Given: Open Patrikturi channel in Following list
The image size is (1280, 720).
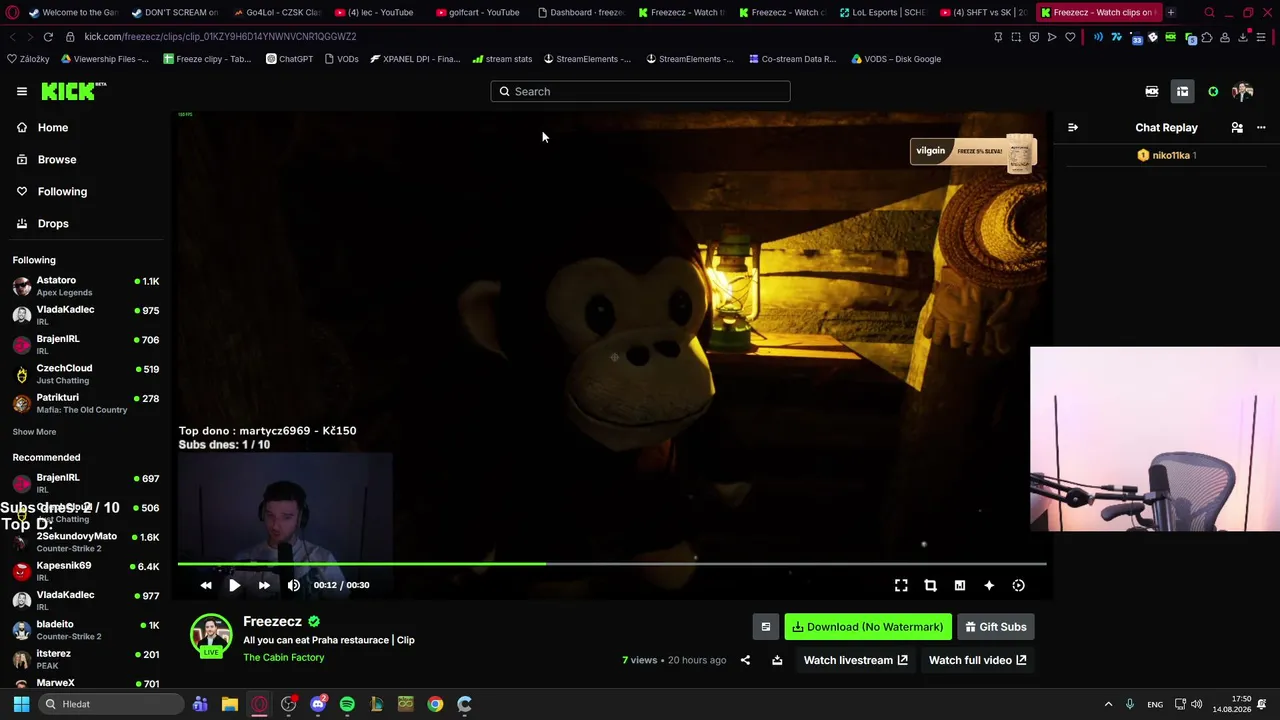Looking at the screenshot, I should point(85,403).
